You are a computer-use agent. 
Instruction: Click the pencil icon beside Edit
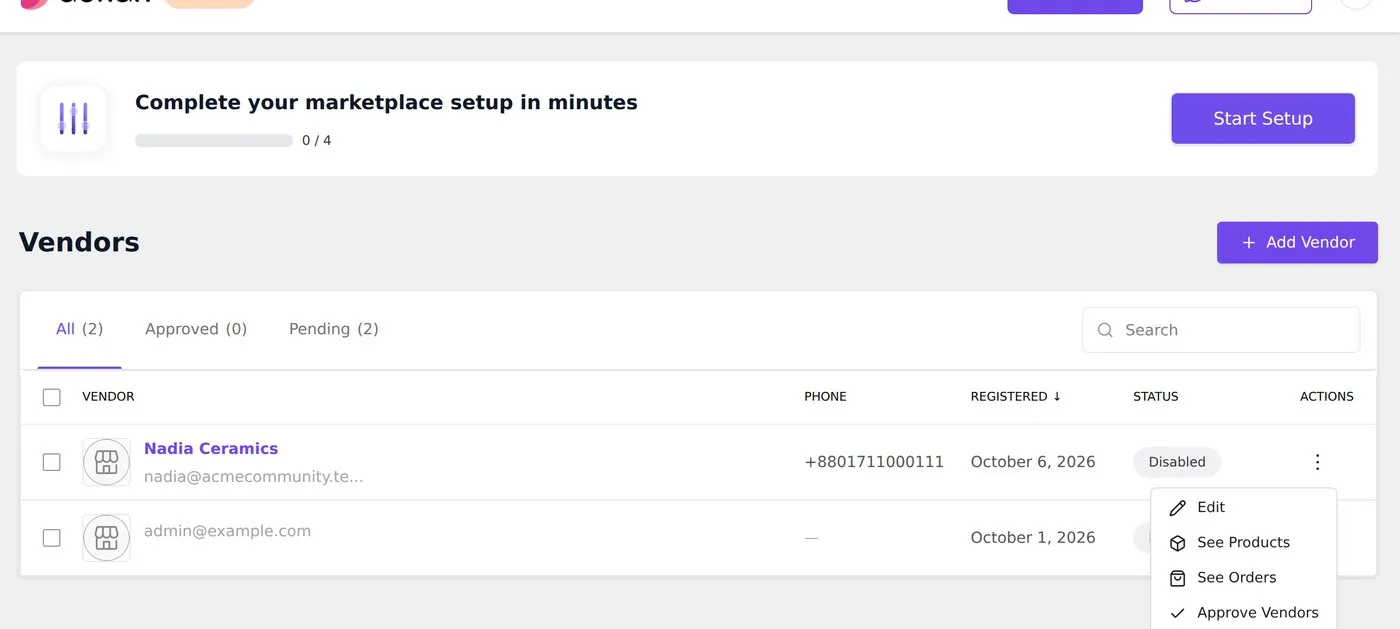(x=1178, y=508)
